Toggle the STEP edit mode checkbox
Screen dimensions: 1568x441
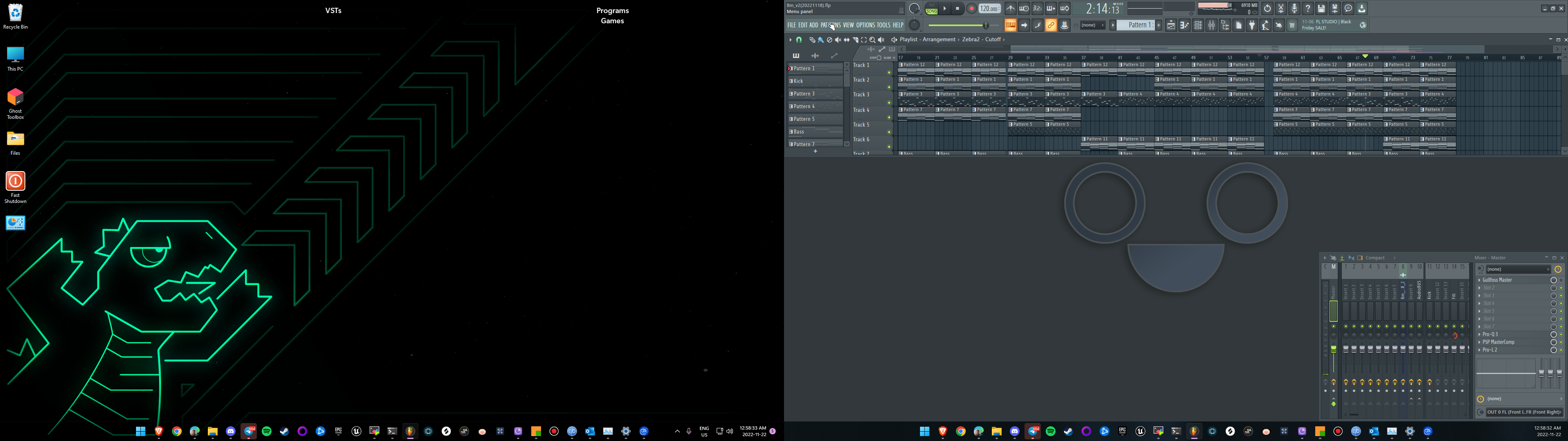click(x=879, y=58)
